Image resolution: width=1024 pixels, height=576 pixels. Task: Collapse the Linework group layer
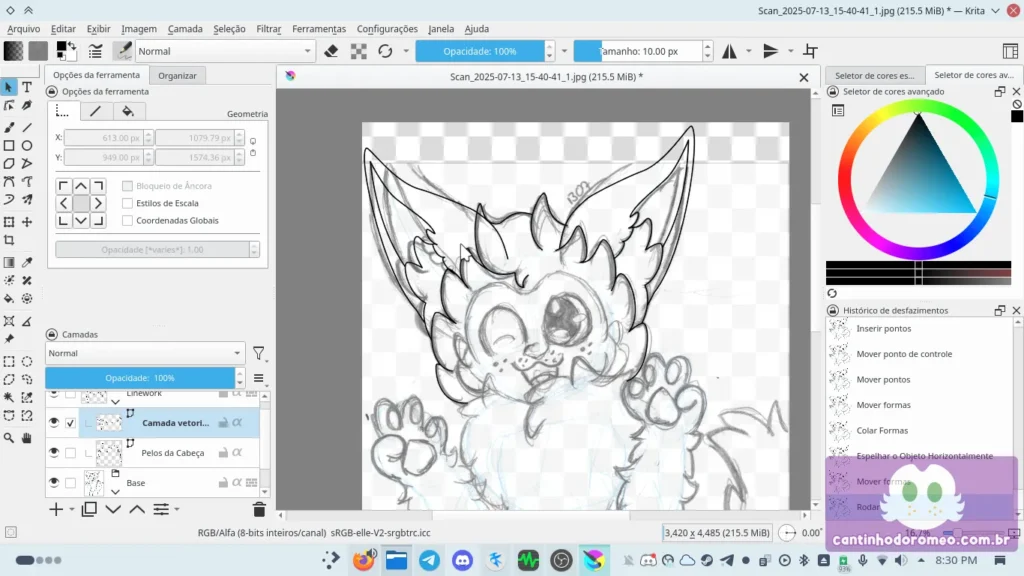click(x=115, y=402)
